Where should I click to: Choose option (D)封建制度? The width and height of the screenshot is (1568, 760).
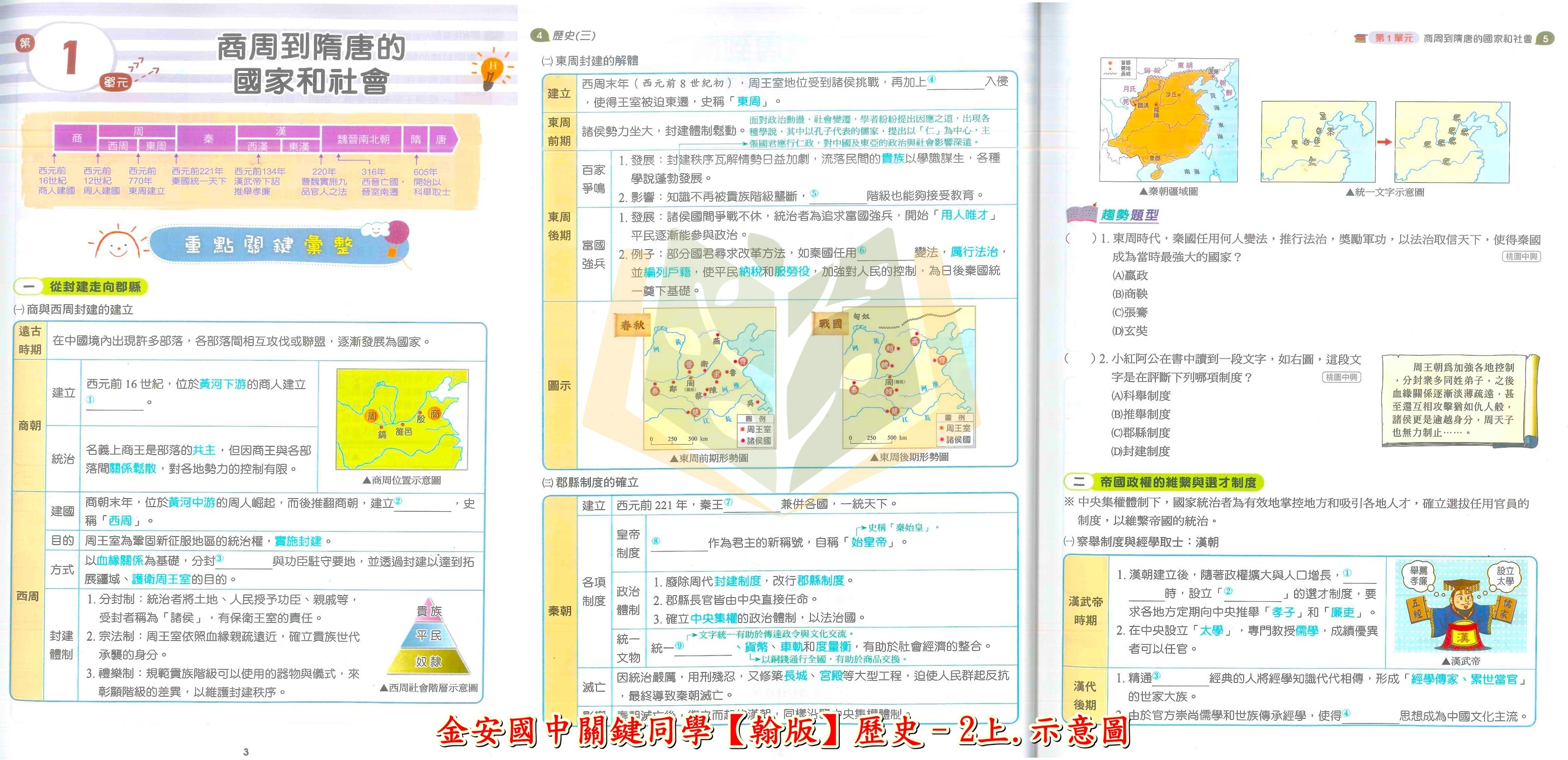[1141, 451]
